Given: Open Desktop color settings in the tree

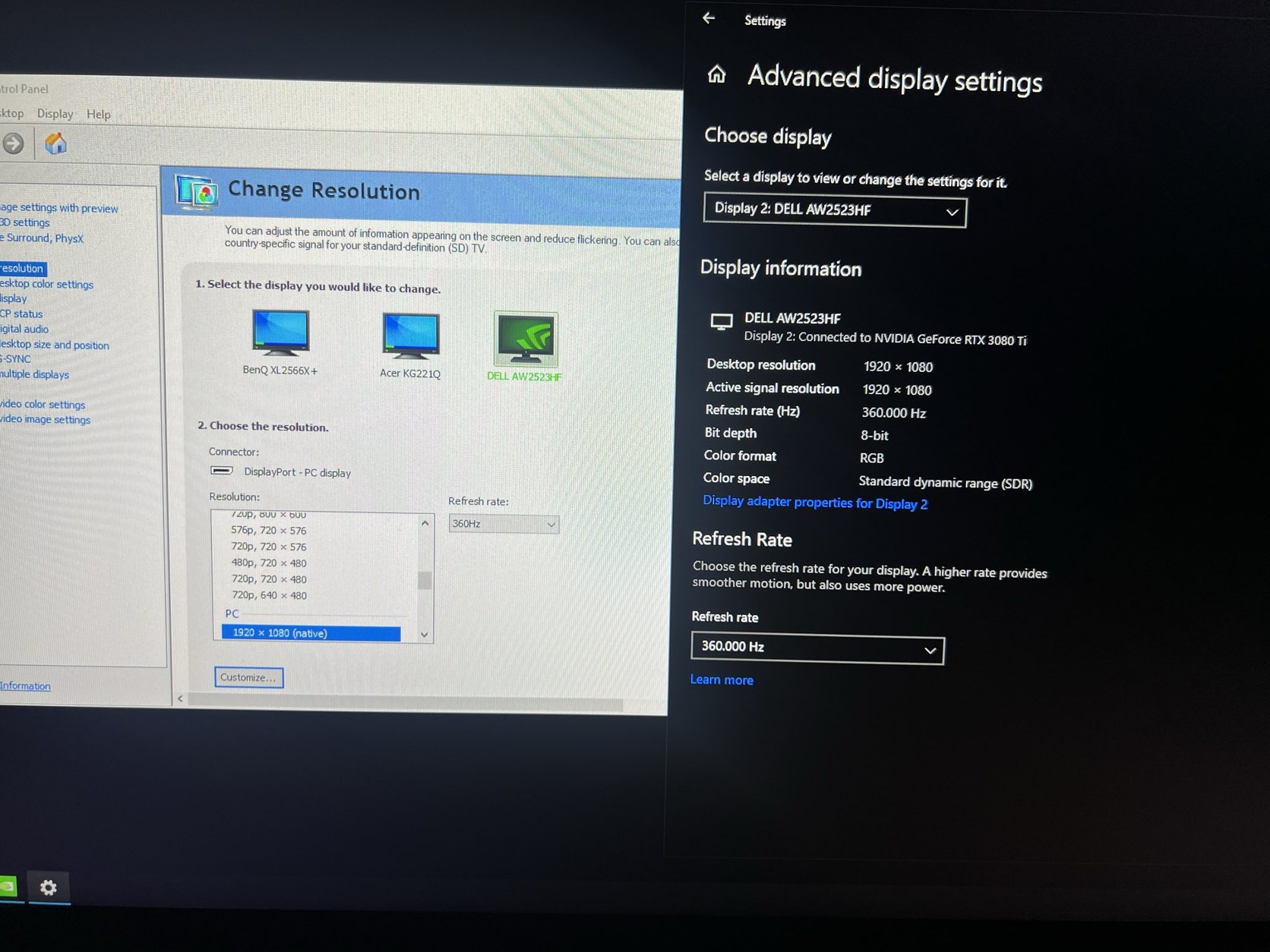Looking at the screenshot, I should [x=47, y=284].
